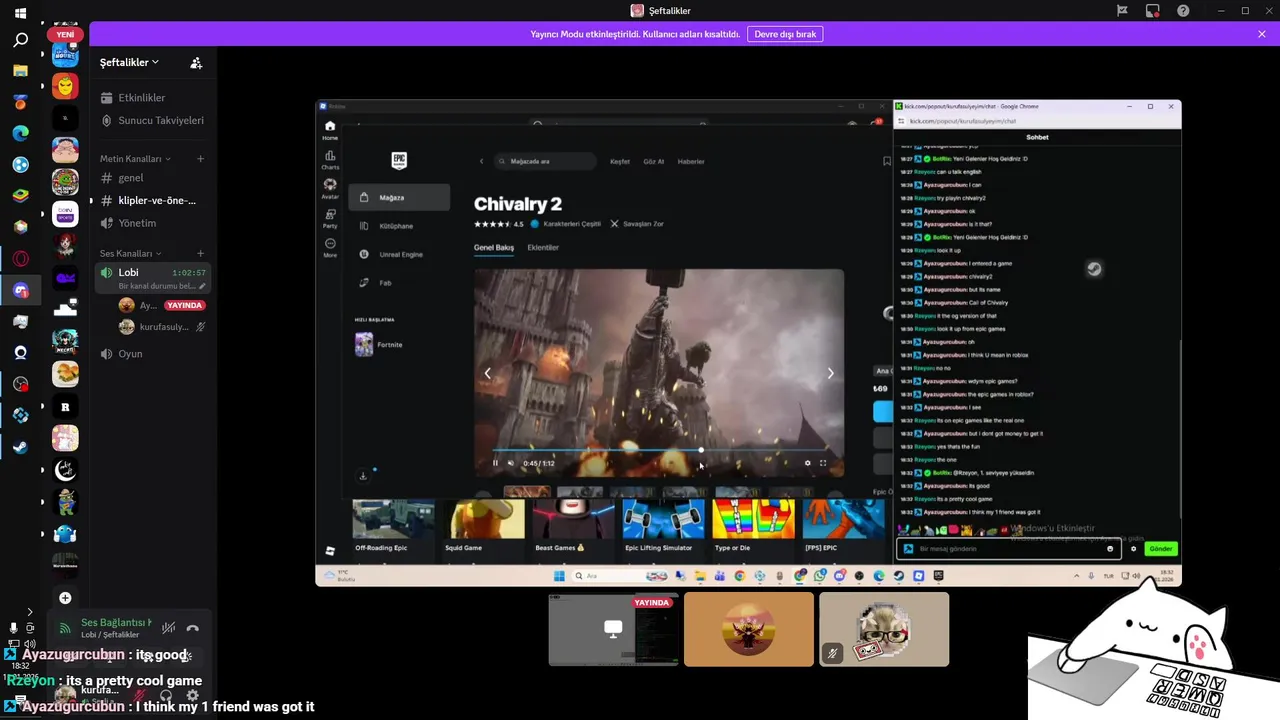Toggle noise suppression in the voice panel
The height and width of the screenshot is (720, 1280).
(x=169, y=628)
